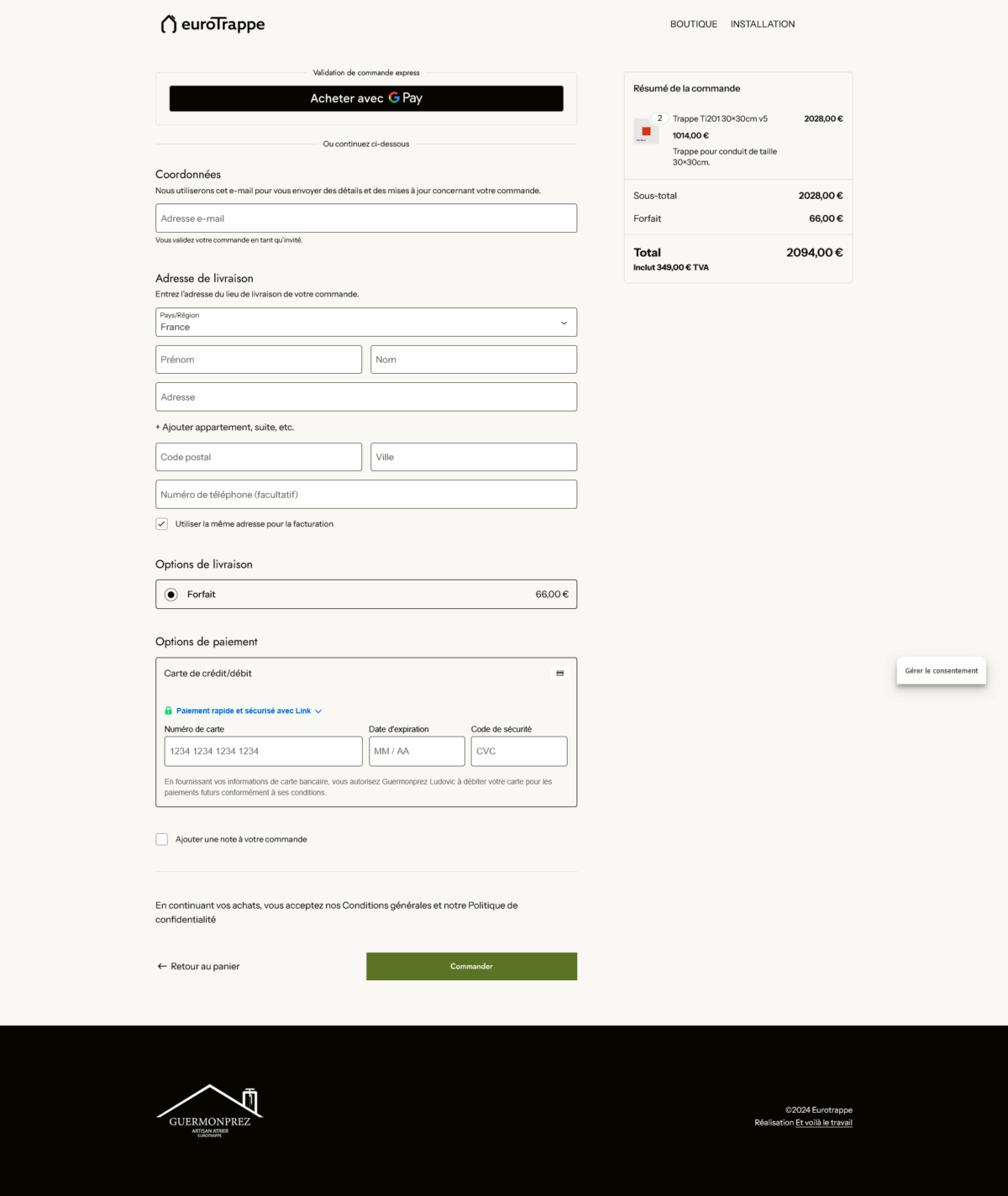Click the Guermonprez footer logo
Image resolution: width=1008 pixels, height=1196 pixels.
(x=210, y=1110)
